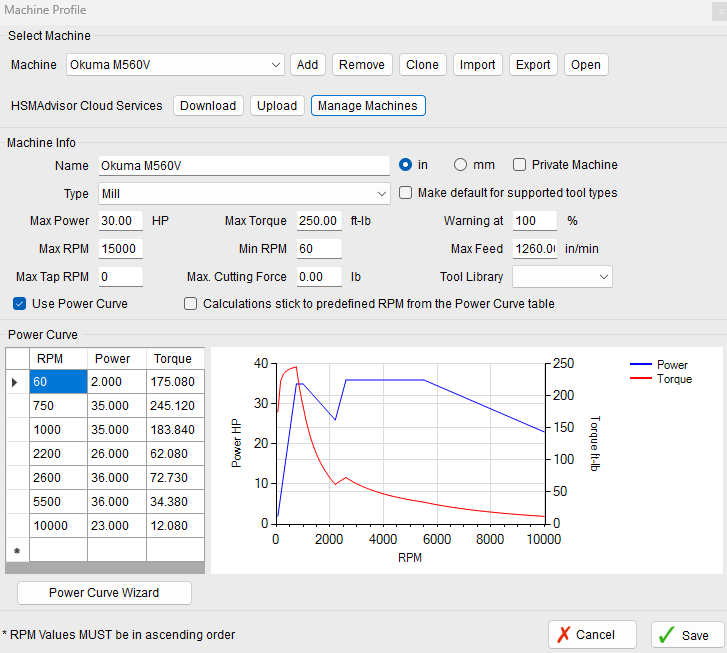
Task: Expand the machine Type dropdown
Action: click(382, 194)
